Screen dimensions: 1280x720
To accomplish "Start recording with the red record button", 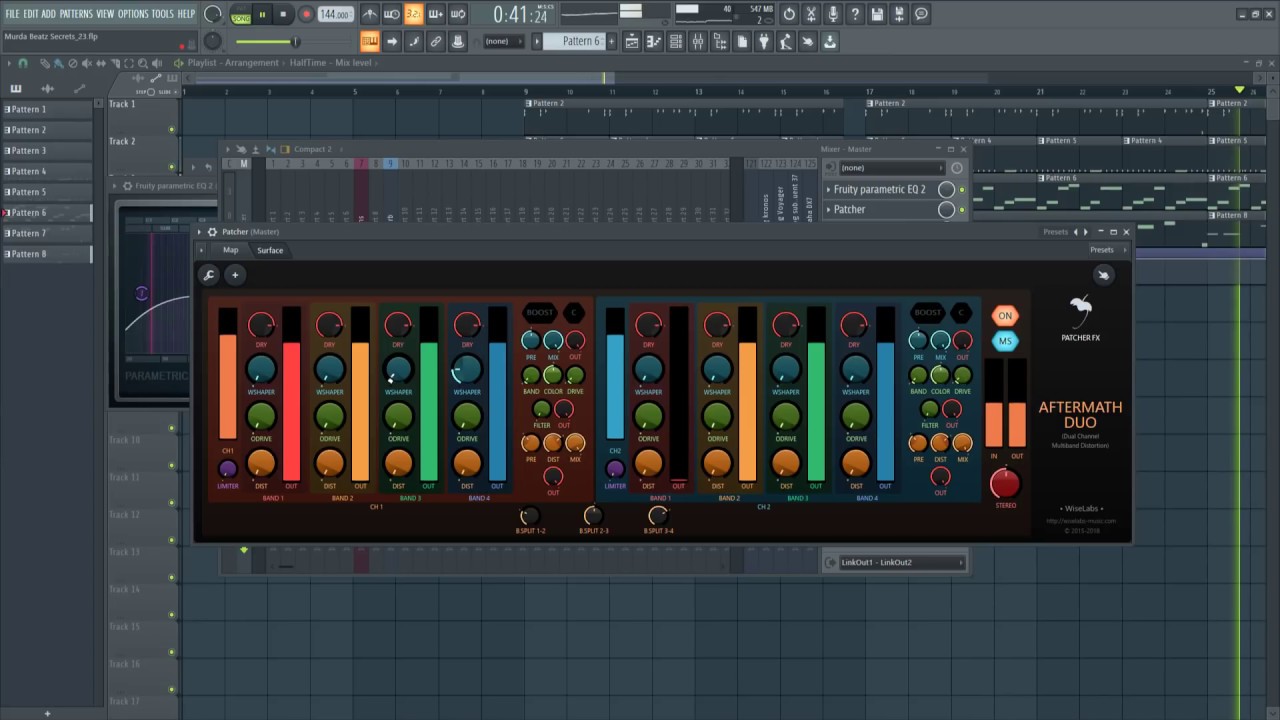I will click(306, 15).
